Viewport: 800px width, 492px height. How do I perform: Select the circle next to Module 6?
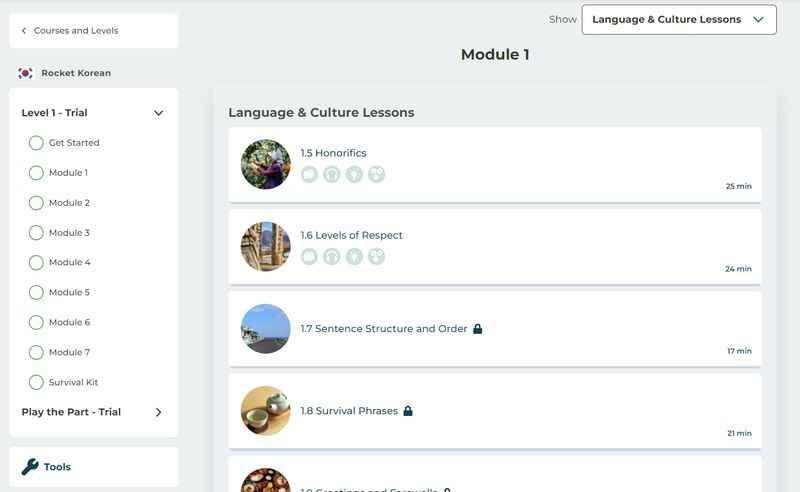tap(36, 323)
